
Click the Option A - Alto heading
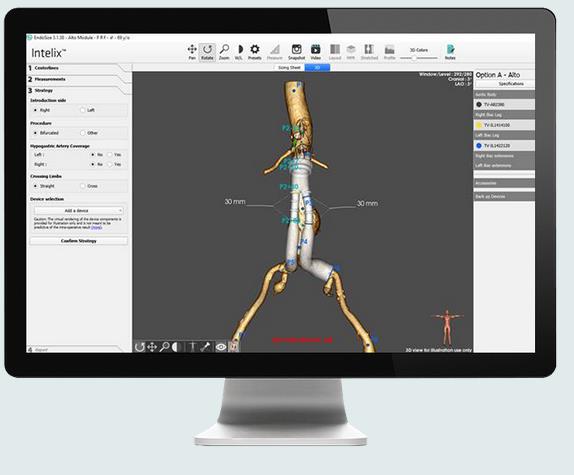[x=498, y=75]
